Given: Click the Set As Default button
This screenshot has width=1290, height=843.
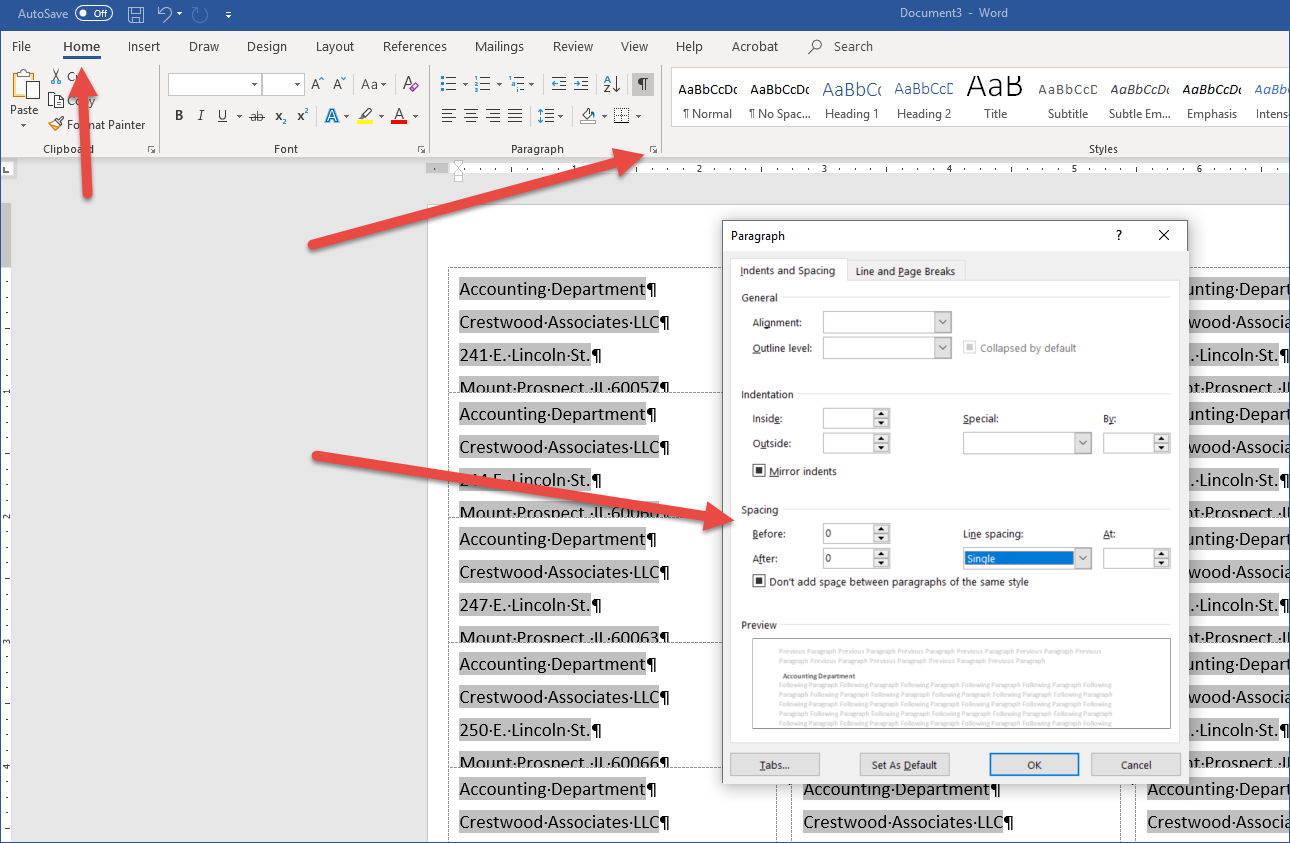Looking at the screenshot, I should (x=904, y=765).
